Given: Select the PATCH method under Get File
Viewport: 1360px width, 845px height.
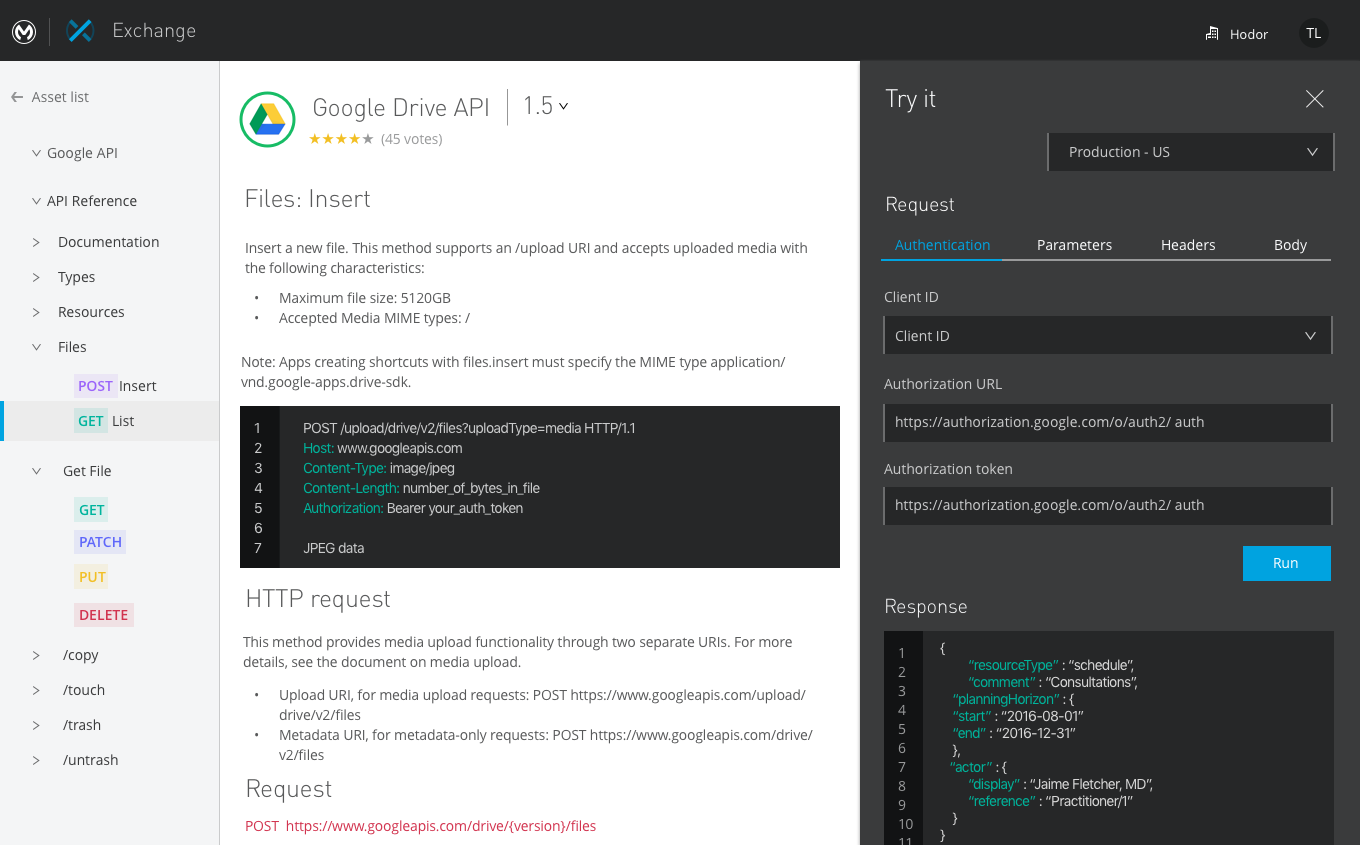Looking at the screenshot, I should (100, 542).
